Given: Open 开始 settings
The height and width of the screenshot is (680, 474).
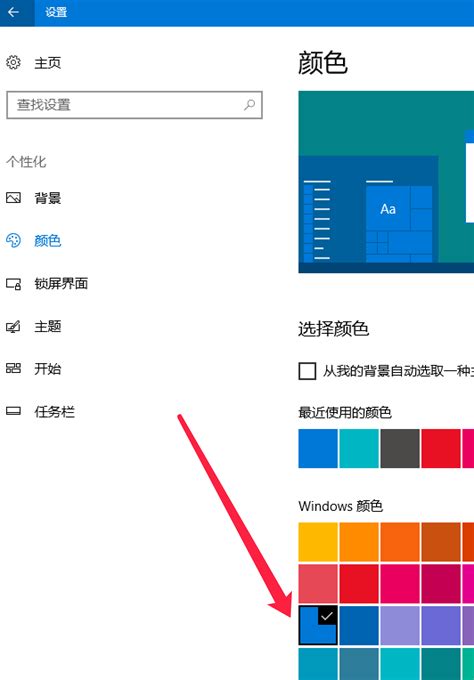Looking at the screenshot, I should coord(48,369).
